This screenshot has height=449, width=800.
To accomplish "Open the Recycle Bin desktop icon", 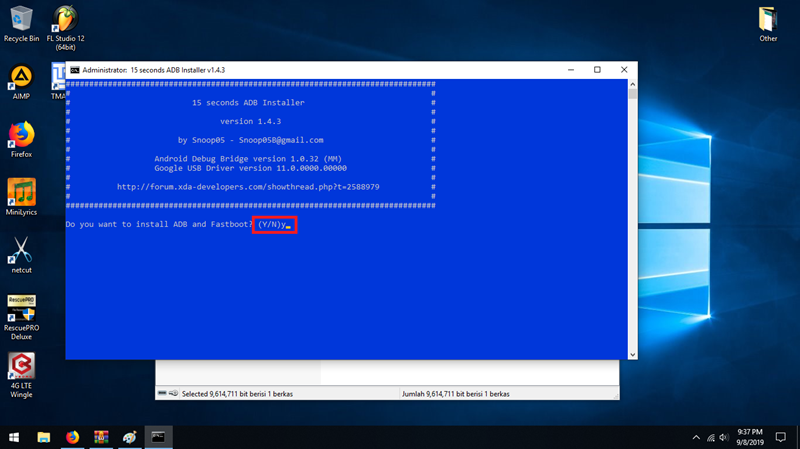I will tap(21, 24).
